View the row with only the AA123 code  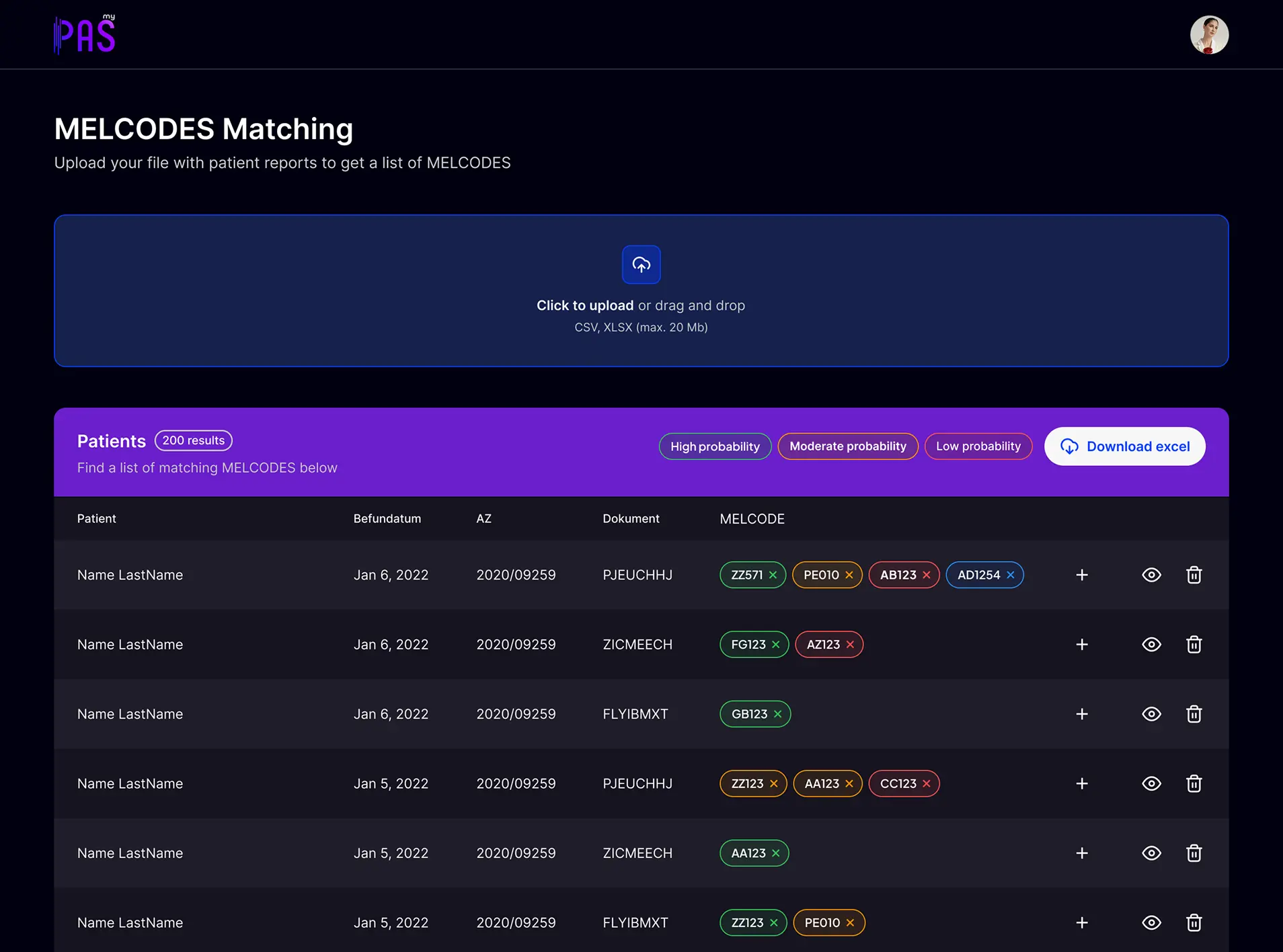(1151, 853)
